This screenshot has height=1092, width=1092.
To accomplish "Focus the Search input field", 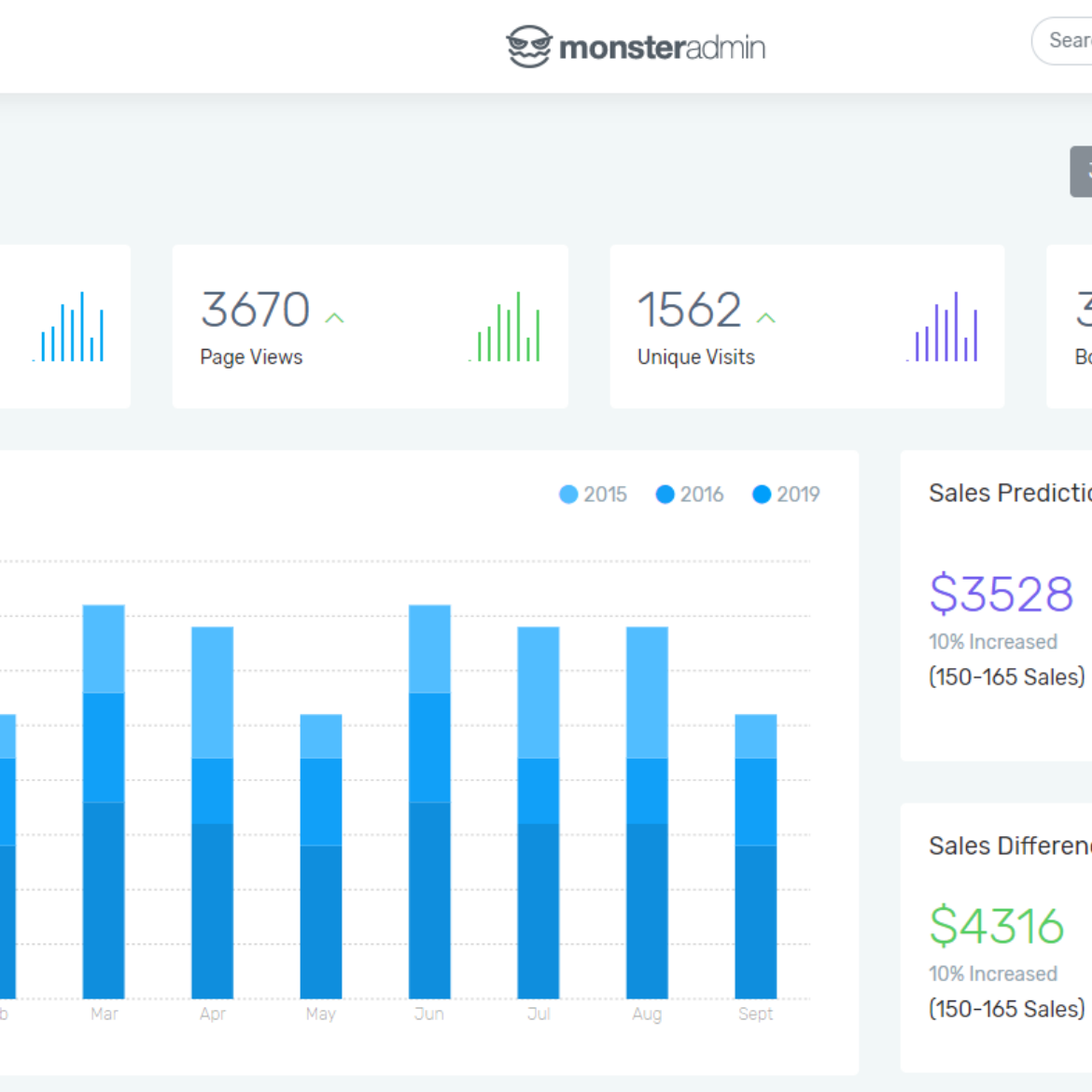I will pyautogui.click(x=1062, y=40).
